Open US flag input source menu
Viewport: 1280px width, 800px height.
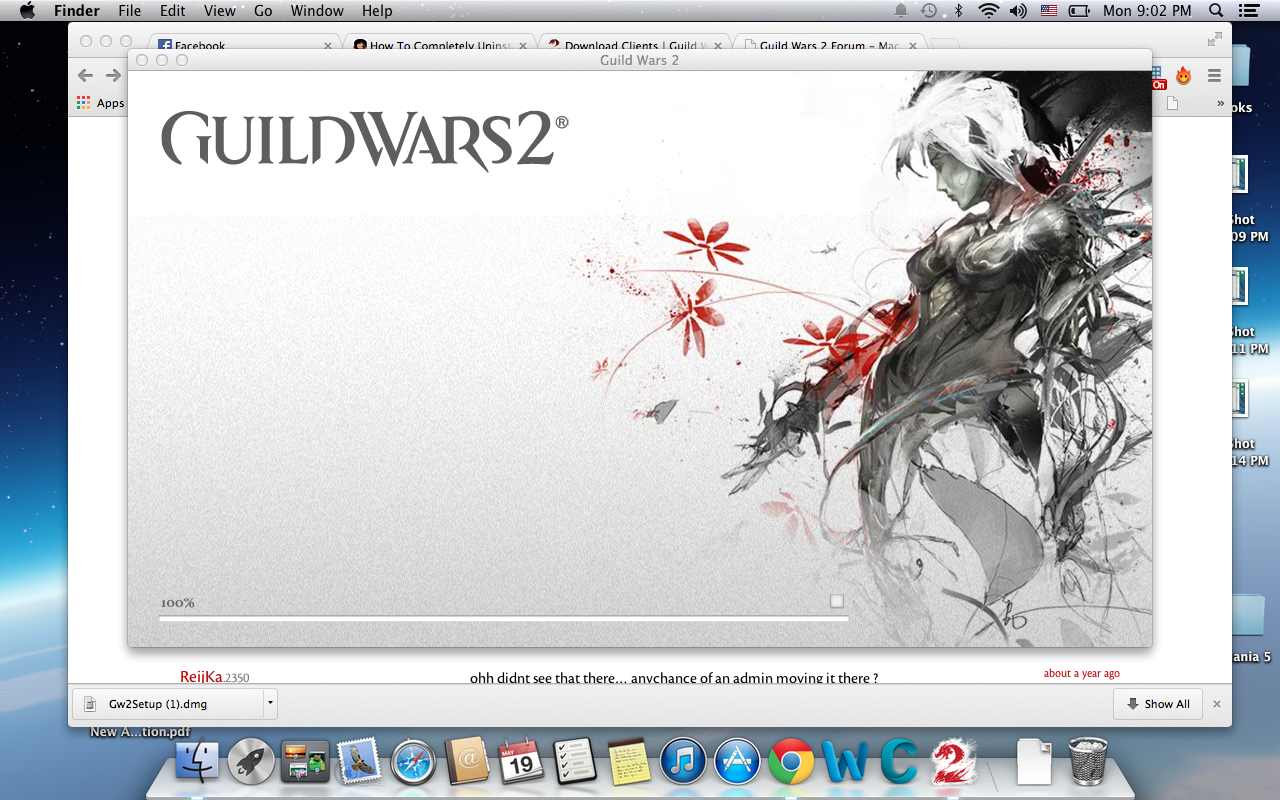point(1049,11)
